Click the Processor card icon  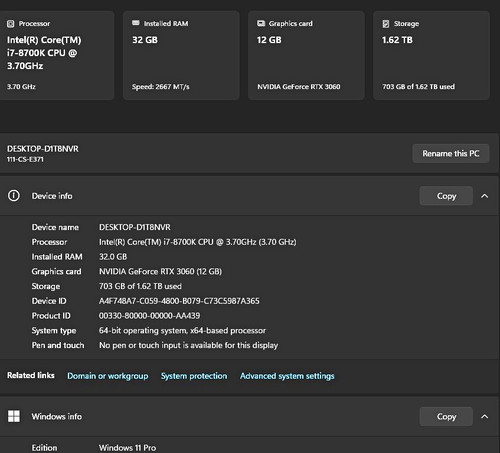[x=11, y=24]
